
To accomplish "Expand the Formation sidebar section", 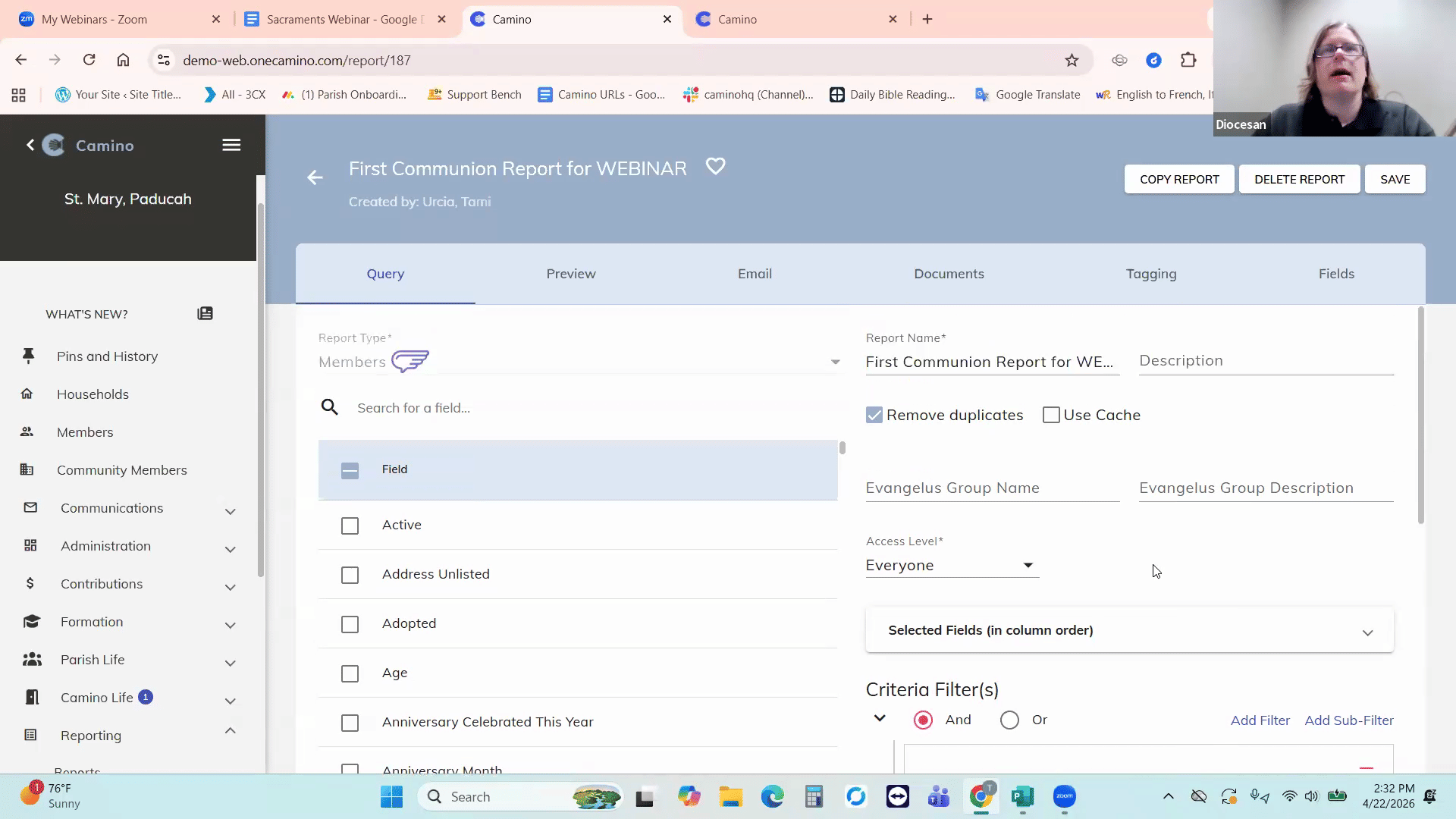I will click(230, 625).
